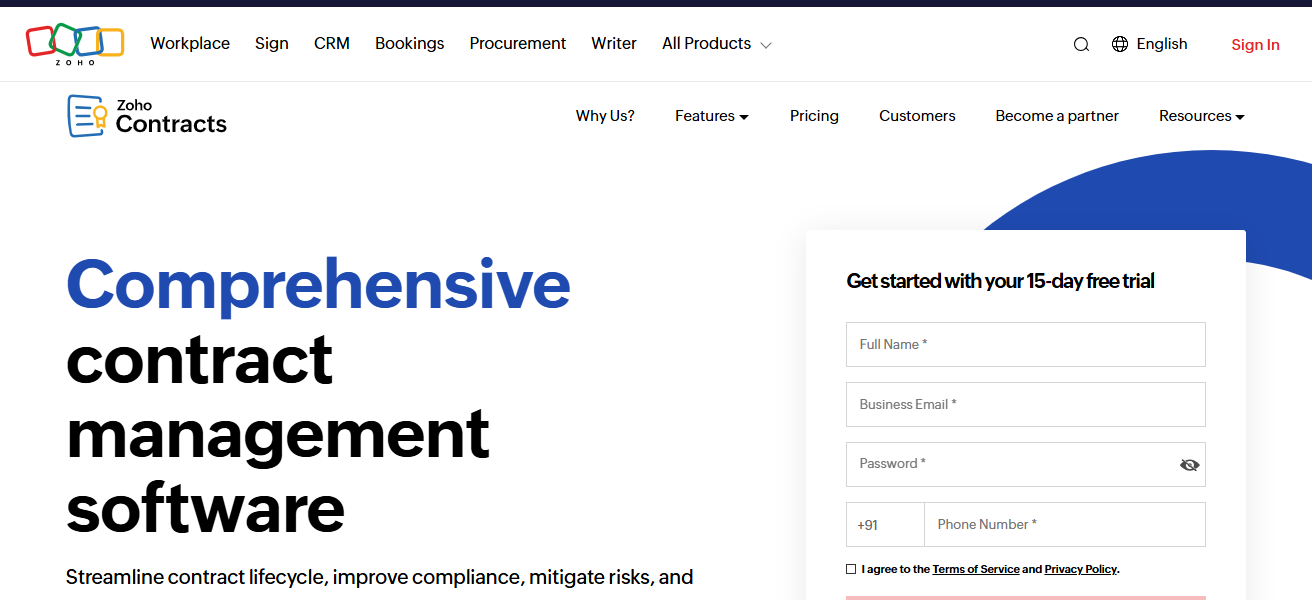Expand the Features dropdown menu
Screen dimensions: 1312x600
pyautogui.click(x=712, y=116)
